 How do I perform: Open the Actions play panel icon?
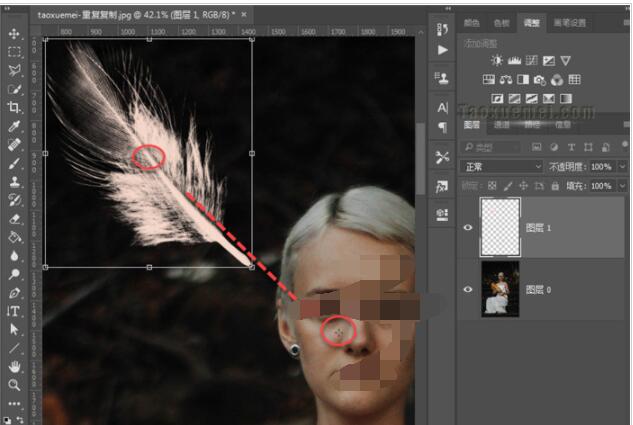[x=442, y=50]
